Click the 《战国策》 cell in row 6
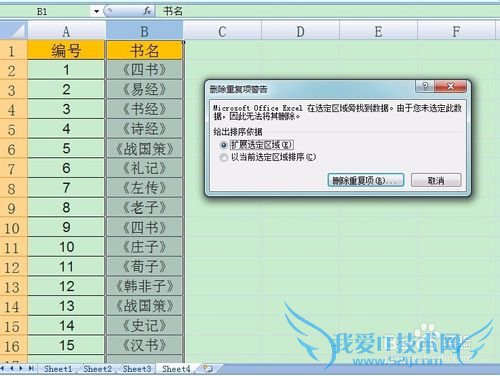The height and width of the screenshot is (376, 500). tap(144, 148)
